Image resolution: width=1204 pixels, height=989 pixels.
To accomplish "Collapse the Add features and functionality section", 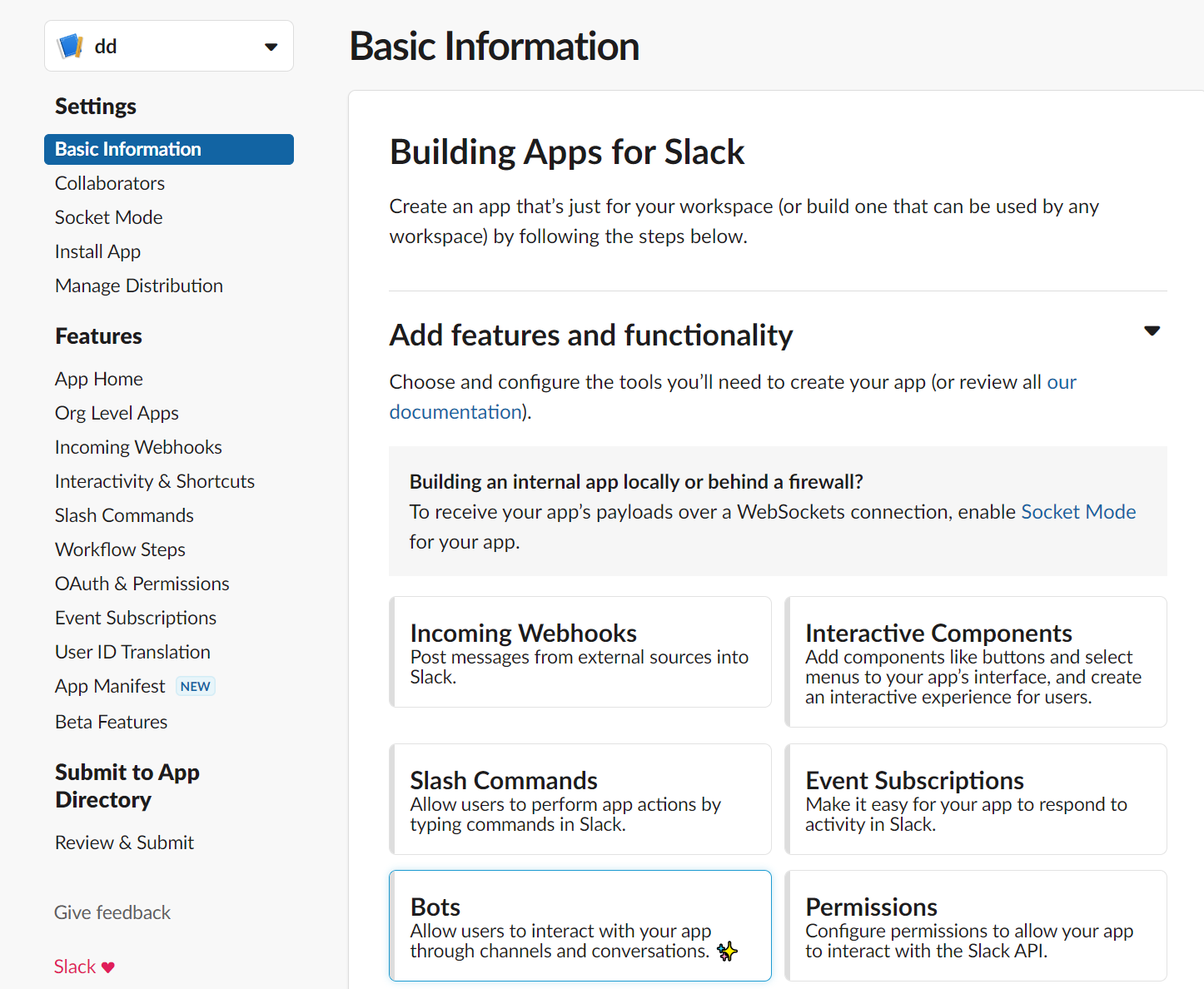I will click(x=1152, y=331).
